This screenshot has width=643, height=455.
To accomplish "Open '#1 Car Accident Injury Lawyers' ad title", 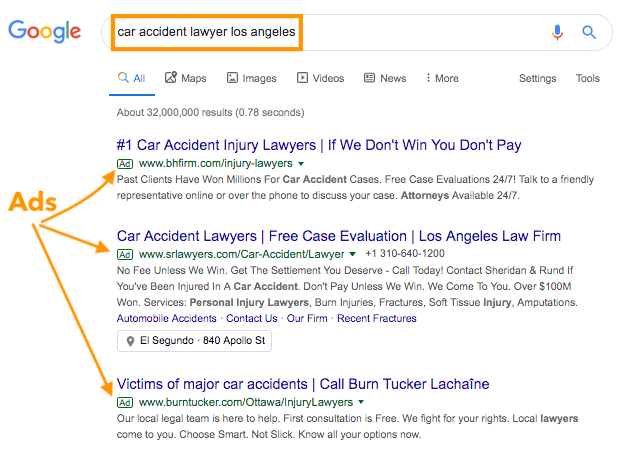I will pyautogui.click(x=319, y=145).
